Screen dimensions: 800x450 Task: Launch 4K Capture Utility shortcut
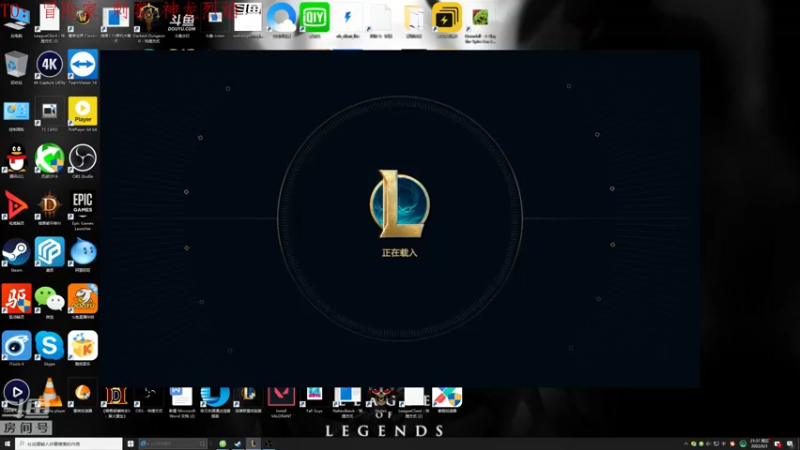point(49,65)
